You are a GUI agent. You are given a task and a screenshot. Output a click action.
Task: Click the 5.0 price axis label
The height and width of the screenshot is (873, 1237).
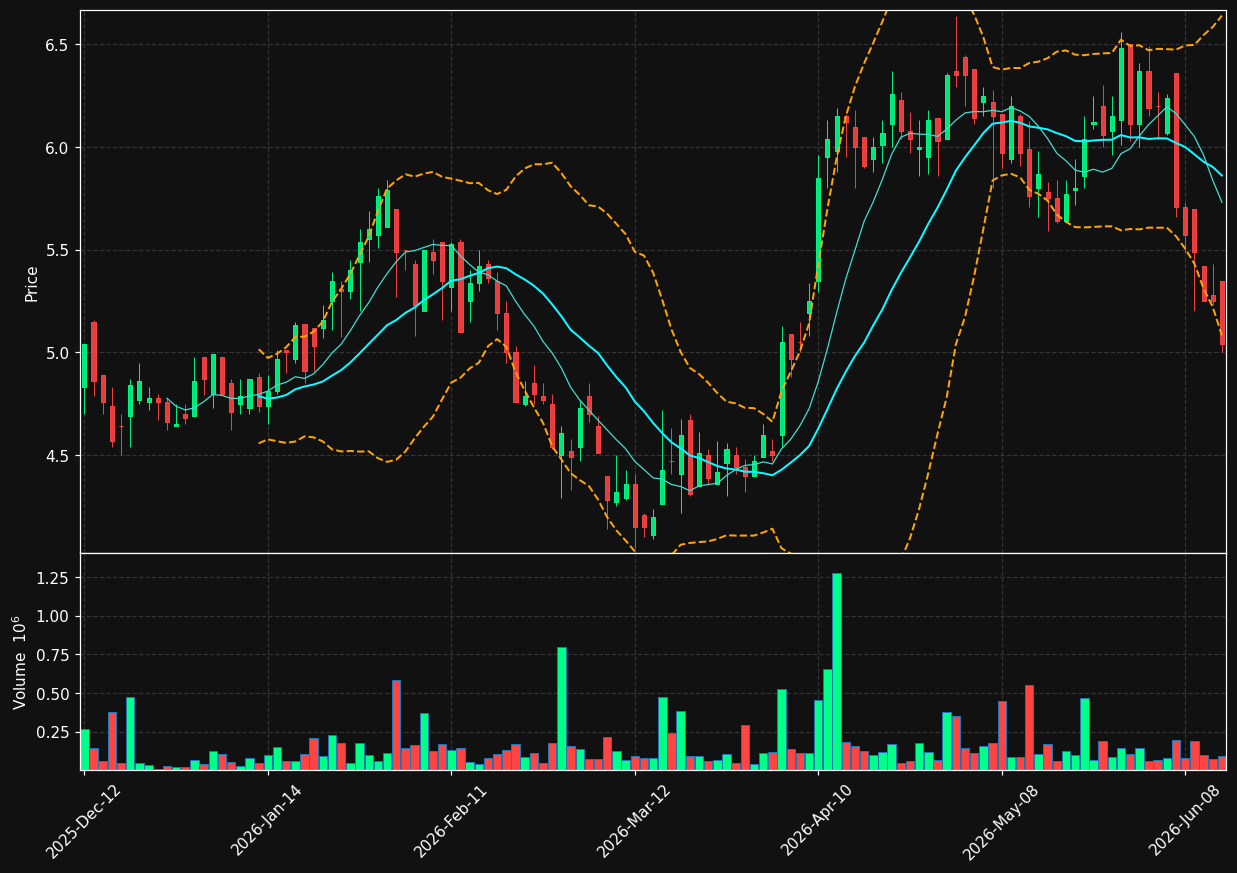56,353
